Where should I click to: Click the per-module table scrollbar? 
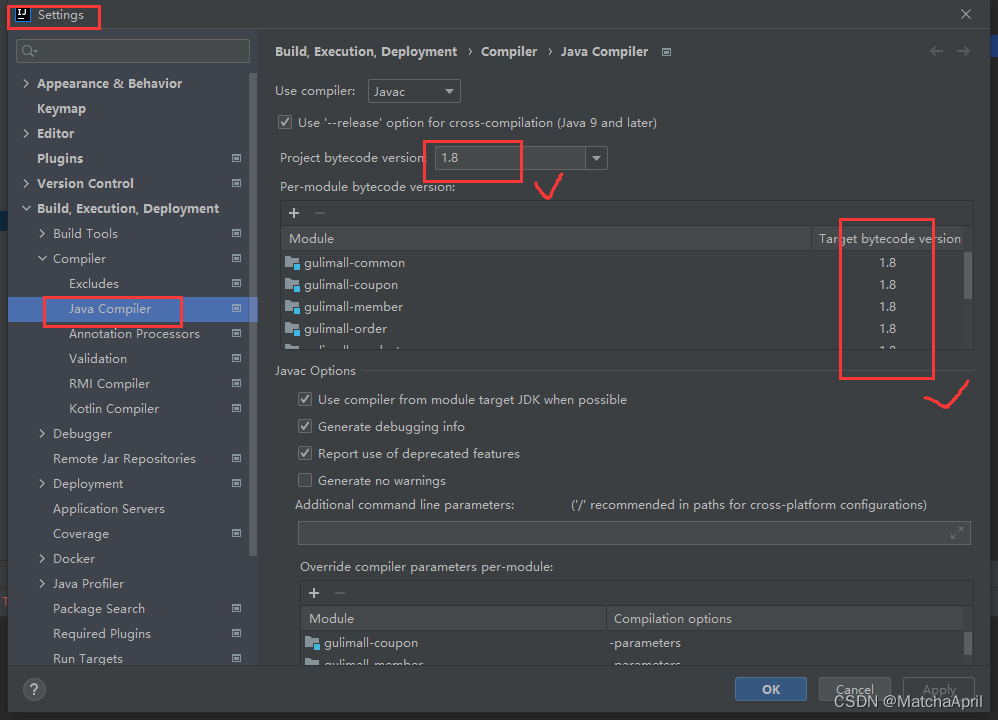tap(968, 276)
